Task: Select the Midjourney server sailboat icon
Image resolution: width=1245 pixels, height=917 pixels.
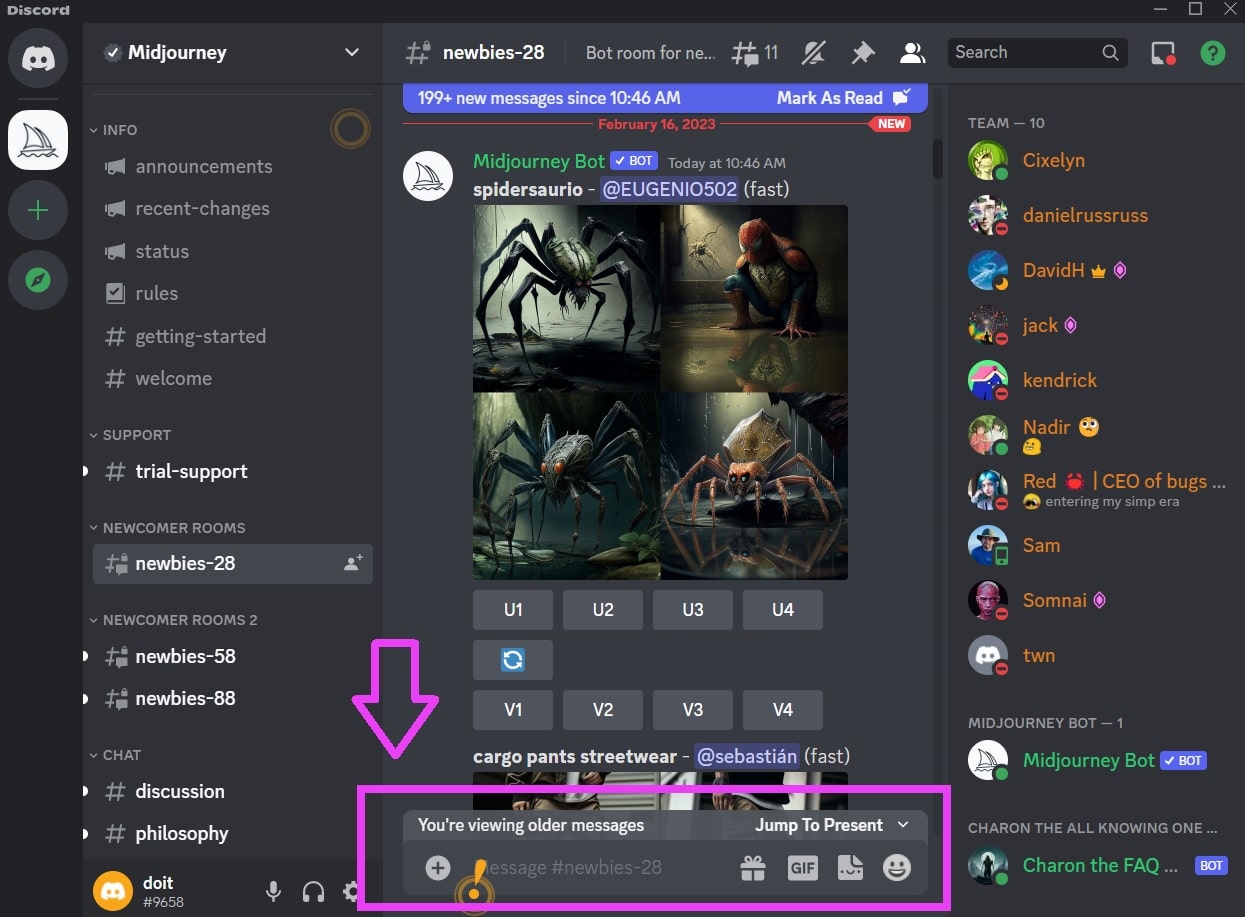Action: (38, 140)
